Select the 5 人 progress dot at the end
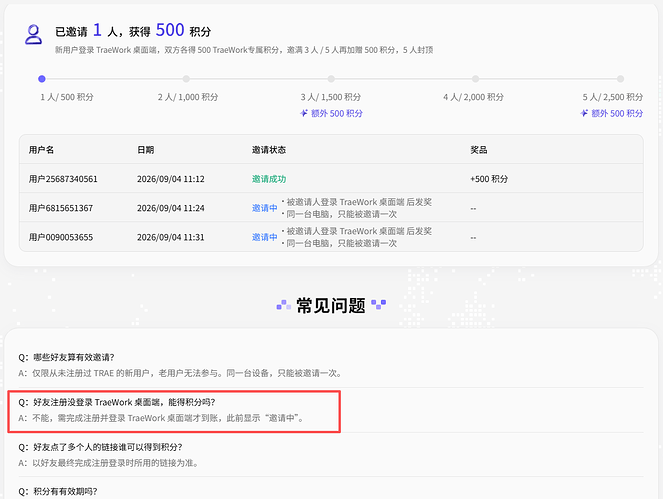This screenshot has width=663, height=499. 620,79
